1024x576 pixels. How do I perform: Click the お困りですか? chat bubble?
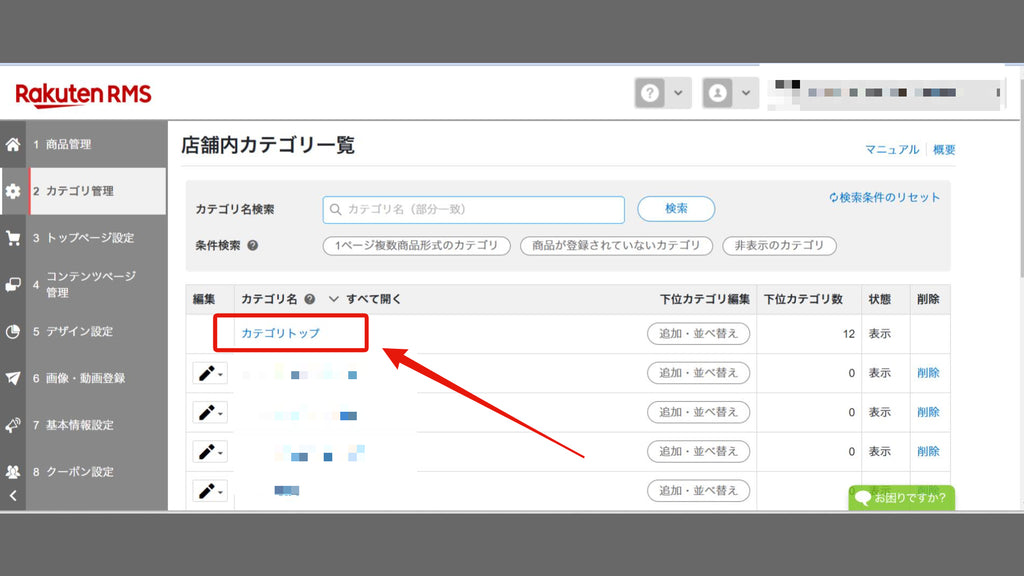[x=901, y=498]
